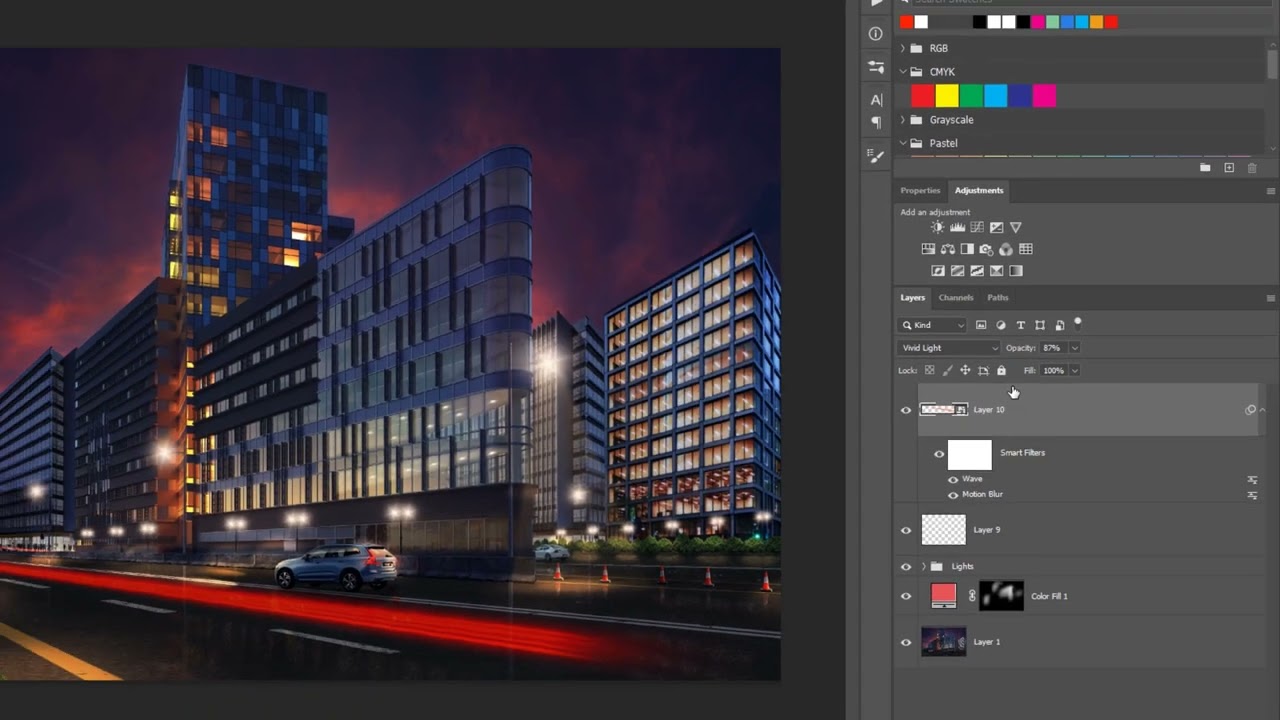Hide Smart Filters visibility eye

pyautogui.click(x=939, y=454)
